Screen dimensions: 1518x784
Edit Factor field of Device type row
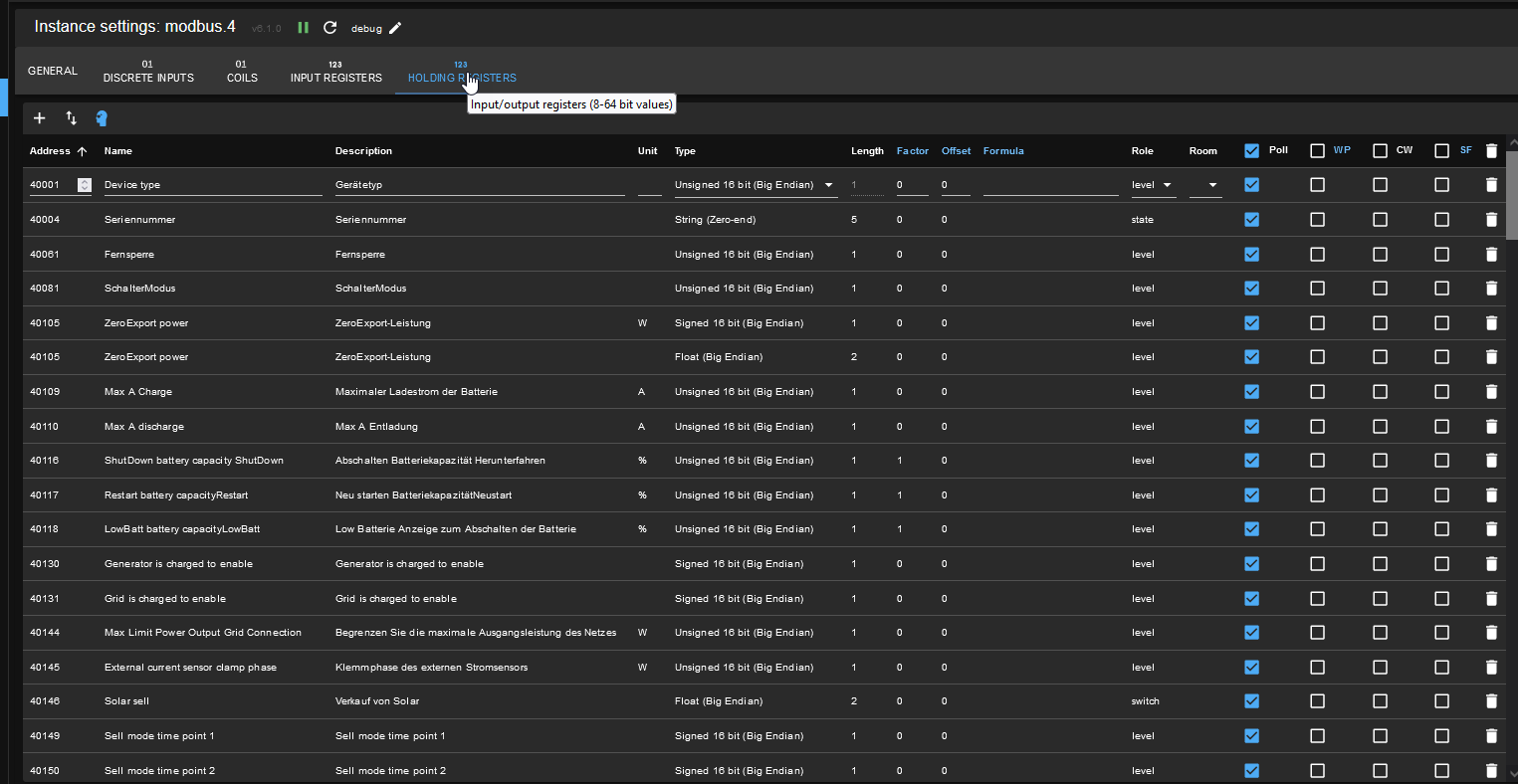[913, 185]
